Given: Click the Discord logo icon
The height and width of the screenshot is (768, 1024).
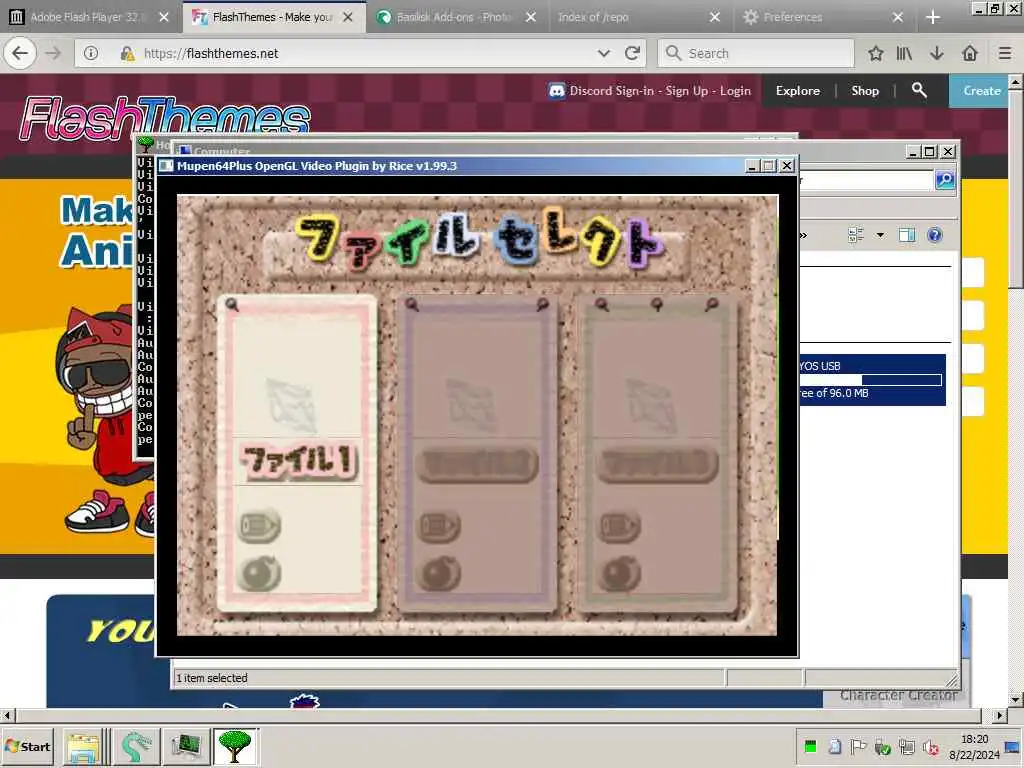Looking at the screenshot, I should tap(556, 91).
